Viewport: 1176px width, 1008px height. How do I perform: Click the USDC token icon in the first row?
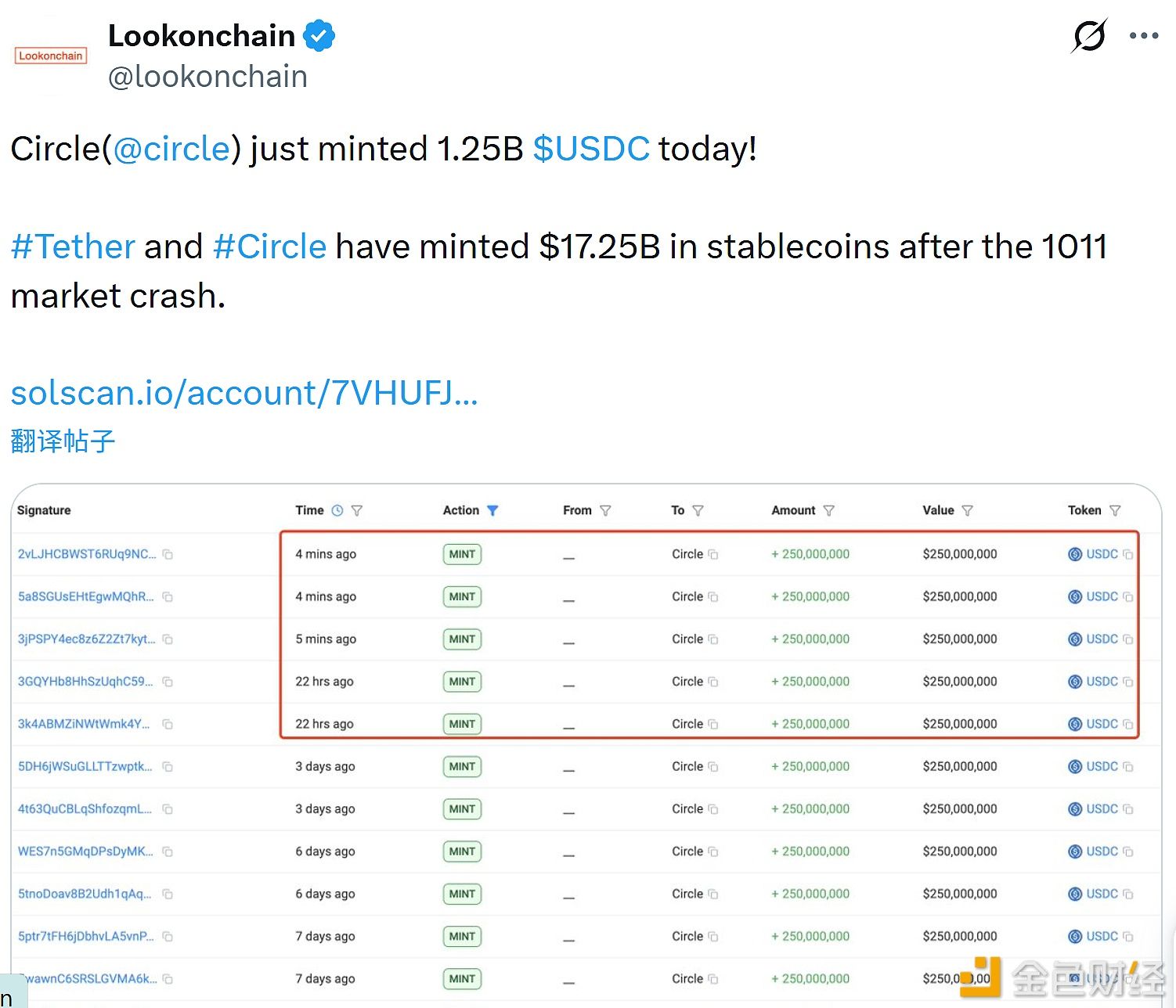coord(1073,553)
